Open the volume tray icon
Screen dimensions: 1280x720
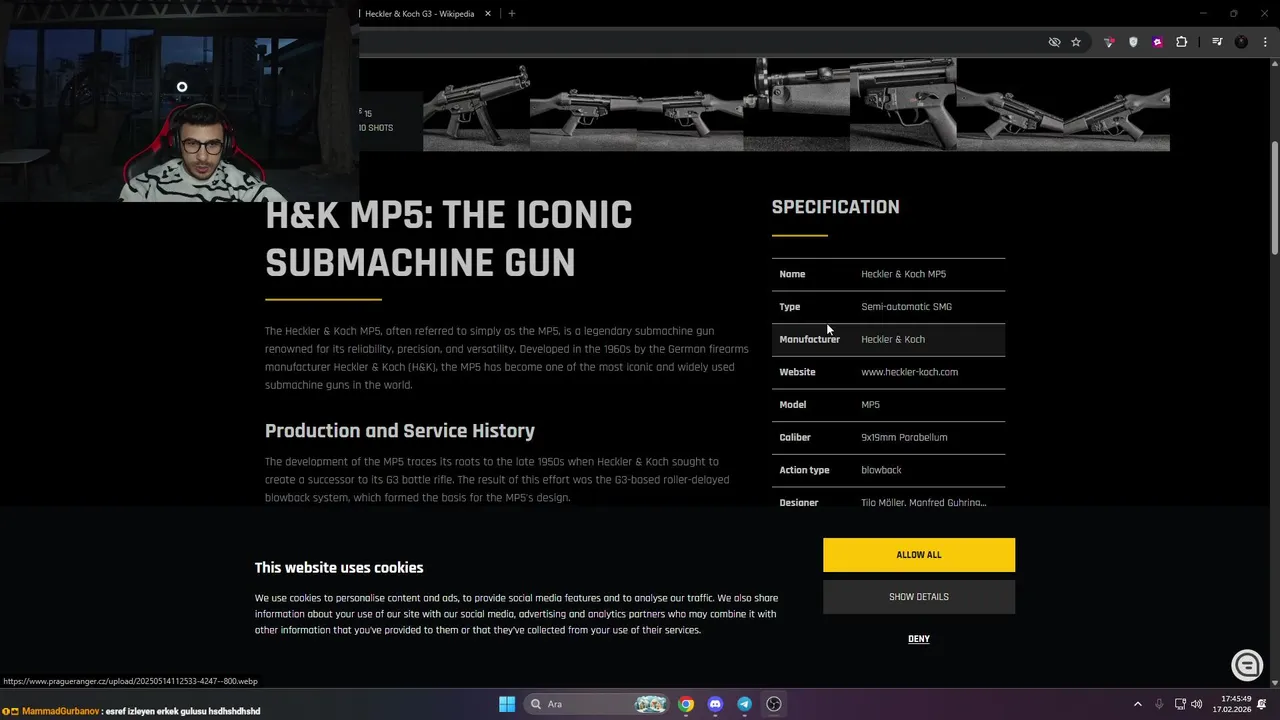1197,704
